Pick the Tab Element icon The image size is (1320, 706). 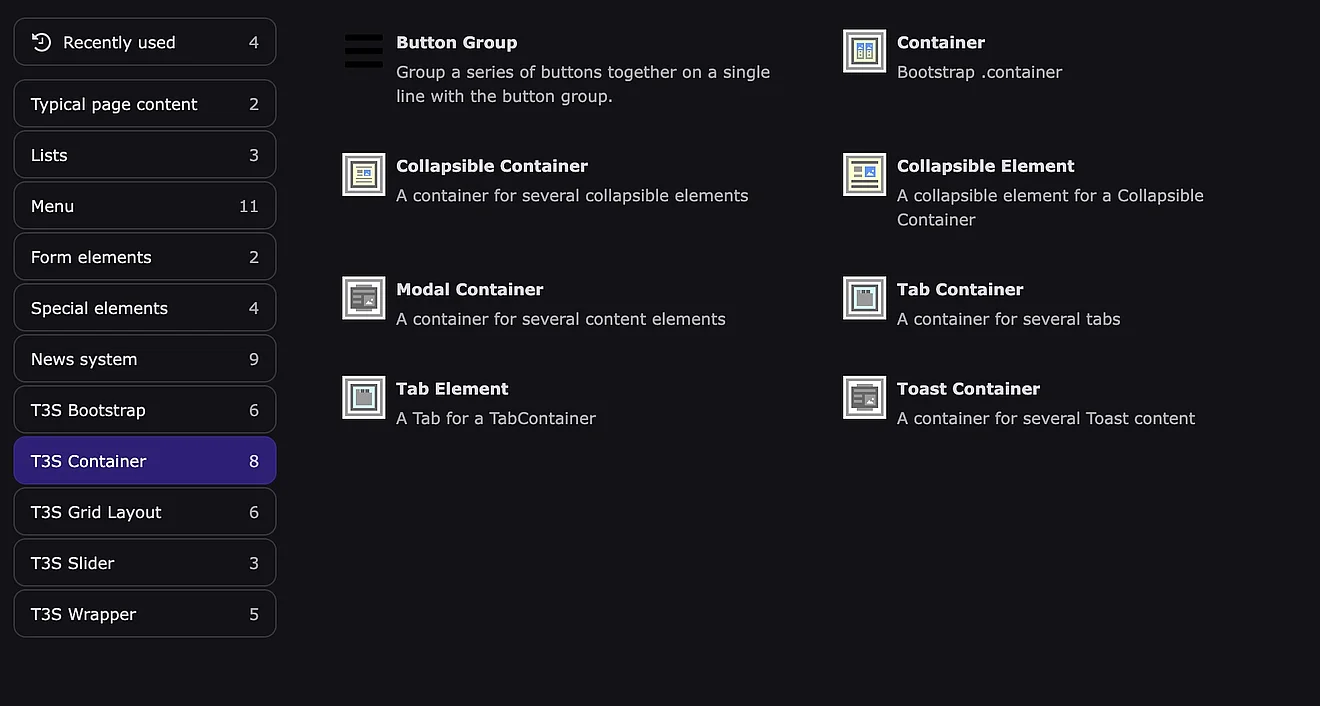(364, 397)
